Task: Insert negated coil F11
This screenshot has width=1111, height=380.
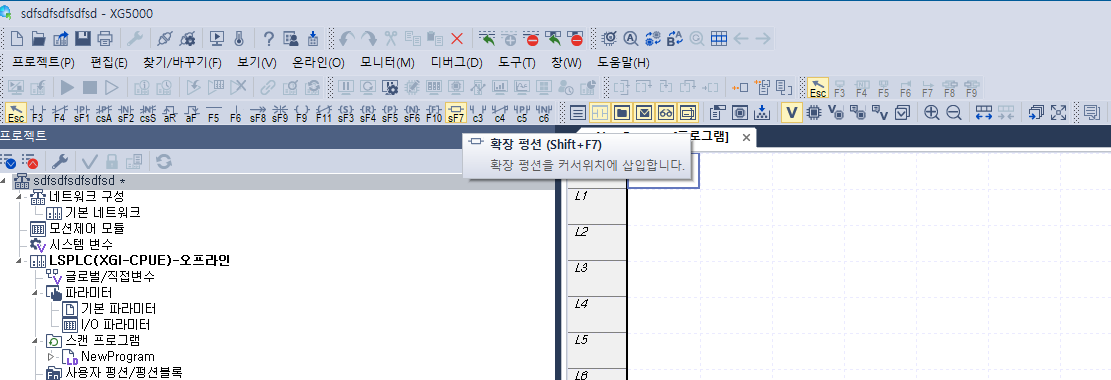Action: [324, 112]
